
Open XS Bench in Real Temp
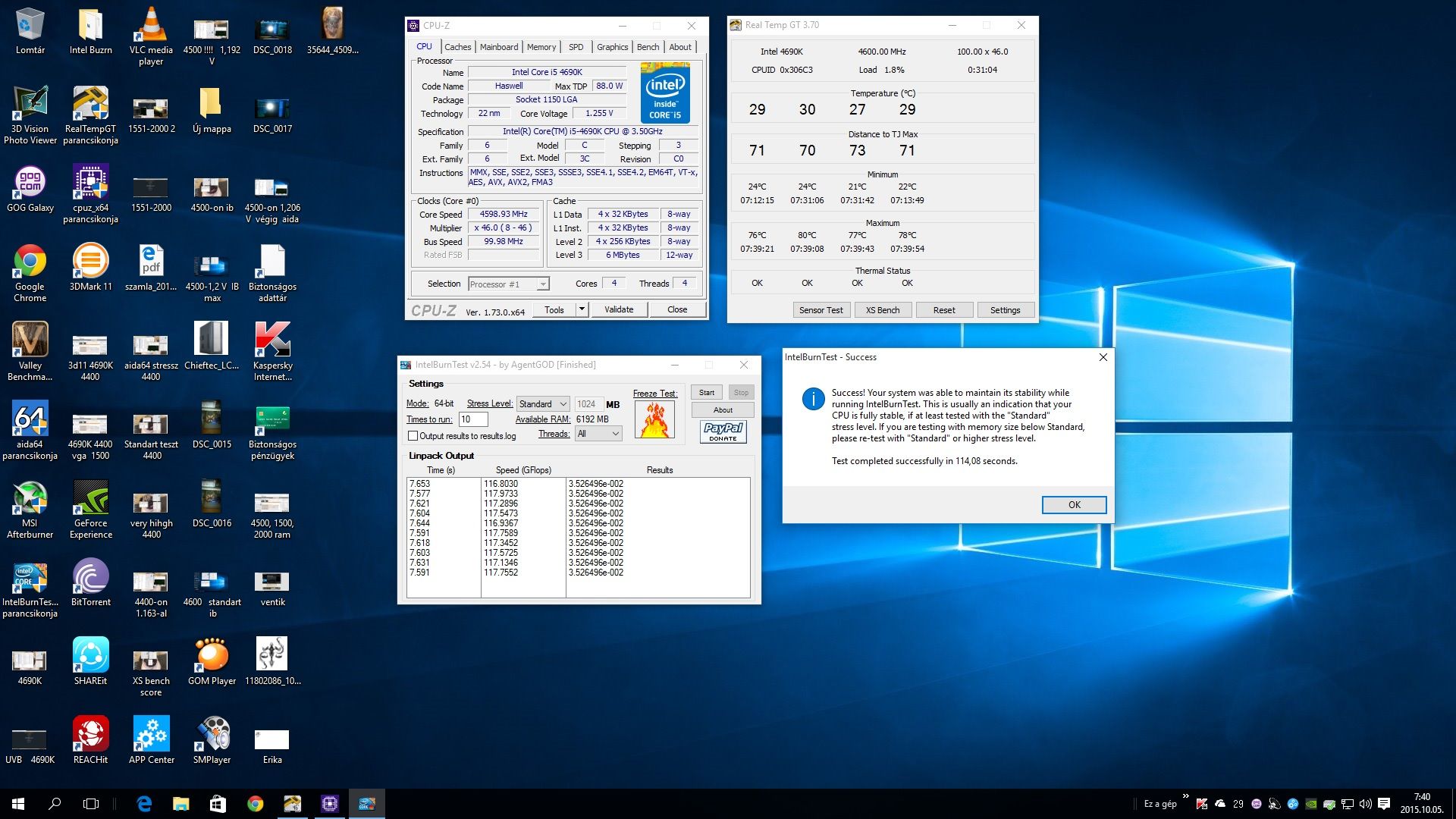tap(883, 310)
